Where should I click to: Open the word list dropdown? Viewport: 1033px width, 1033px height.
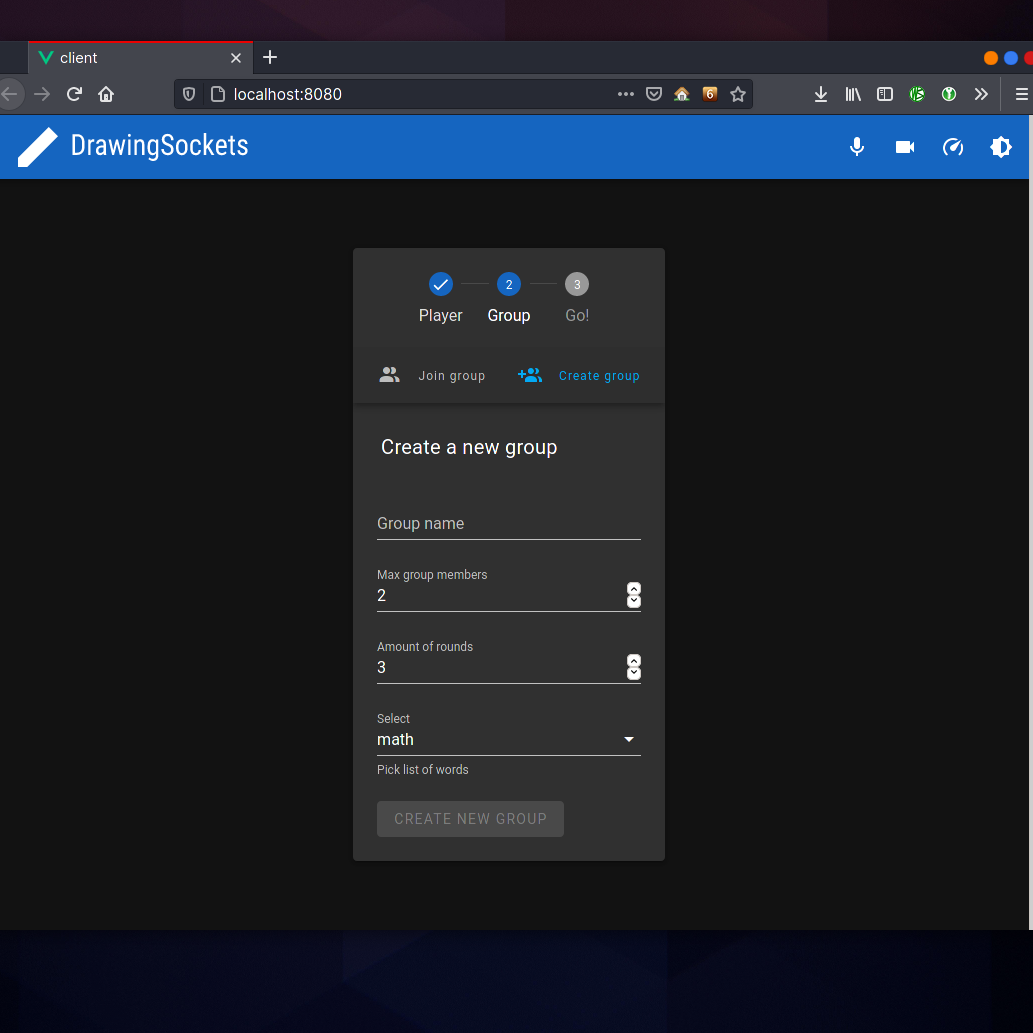pyautogui.click(x=508, y=740)
